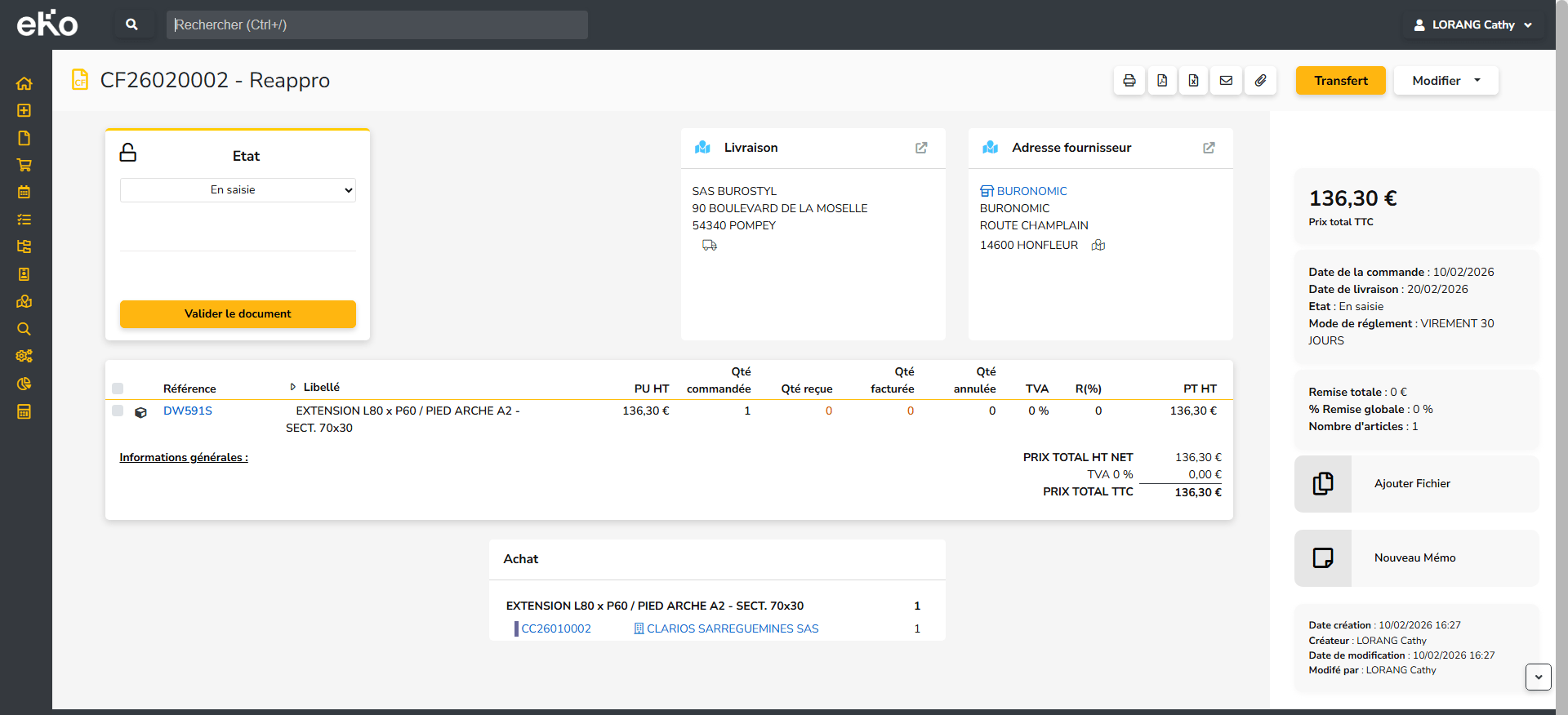
Task: Open Adresse fournisseur external link icon
Action: (1209, 148)
